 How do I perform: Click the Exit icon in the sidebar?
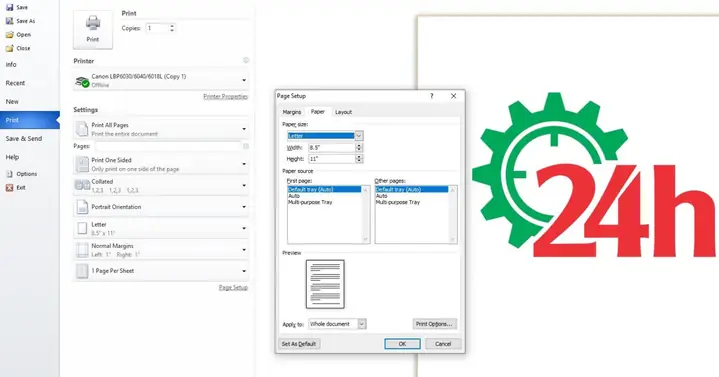(x=9, y=188)
